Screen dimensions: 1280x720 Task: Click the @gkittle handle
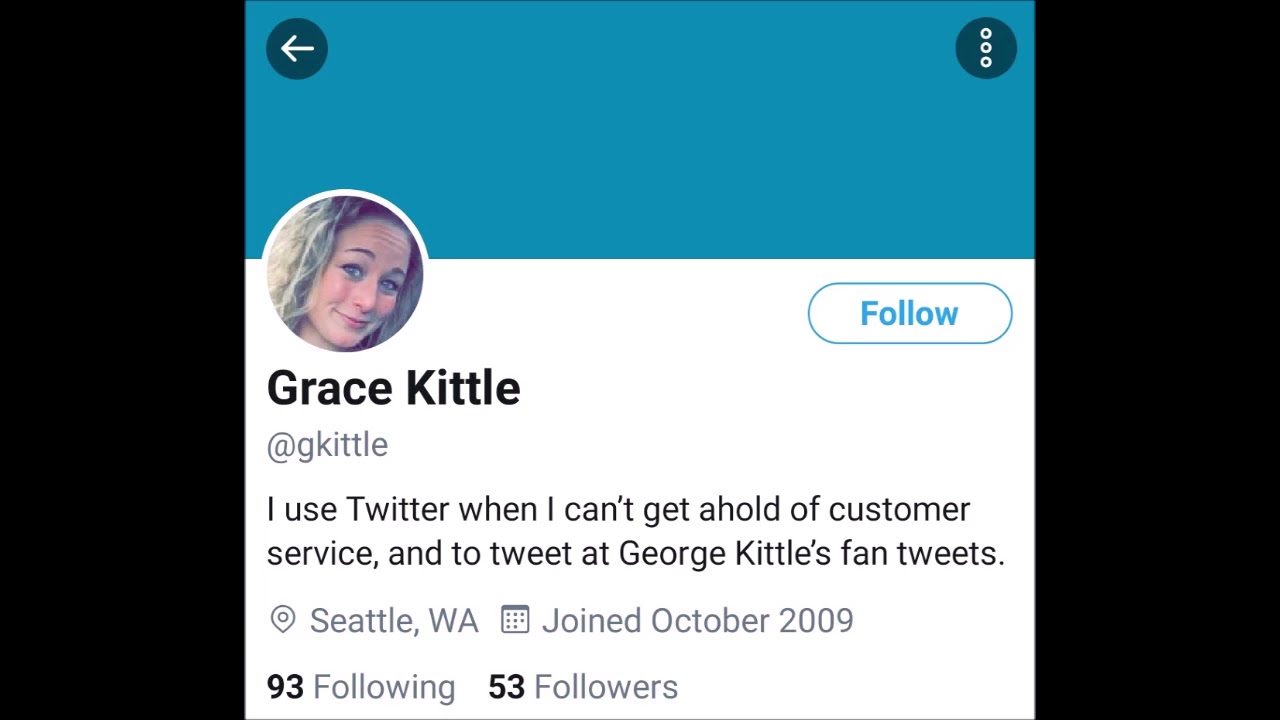[327, 445]
